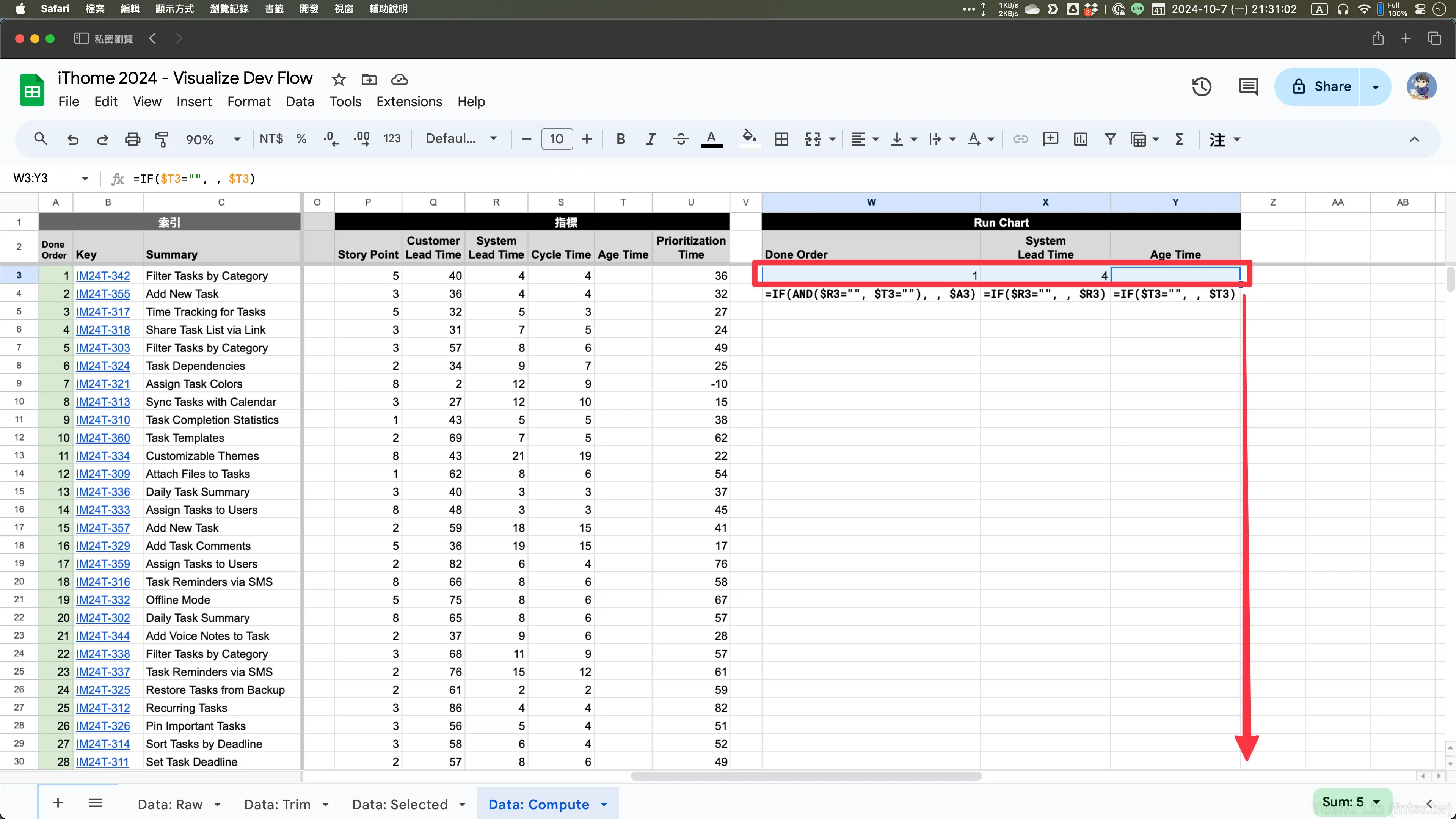Open the IM24T-355 link
Screen dimensions: 1456x819
click(103, 294)
